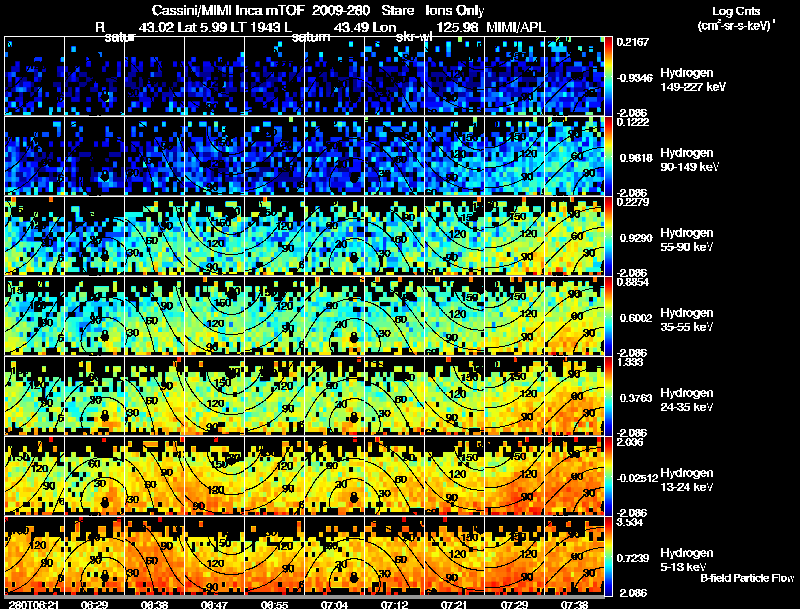Click the color scale value 0.9618

click(x=636, y=158)
